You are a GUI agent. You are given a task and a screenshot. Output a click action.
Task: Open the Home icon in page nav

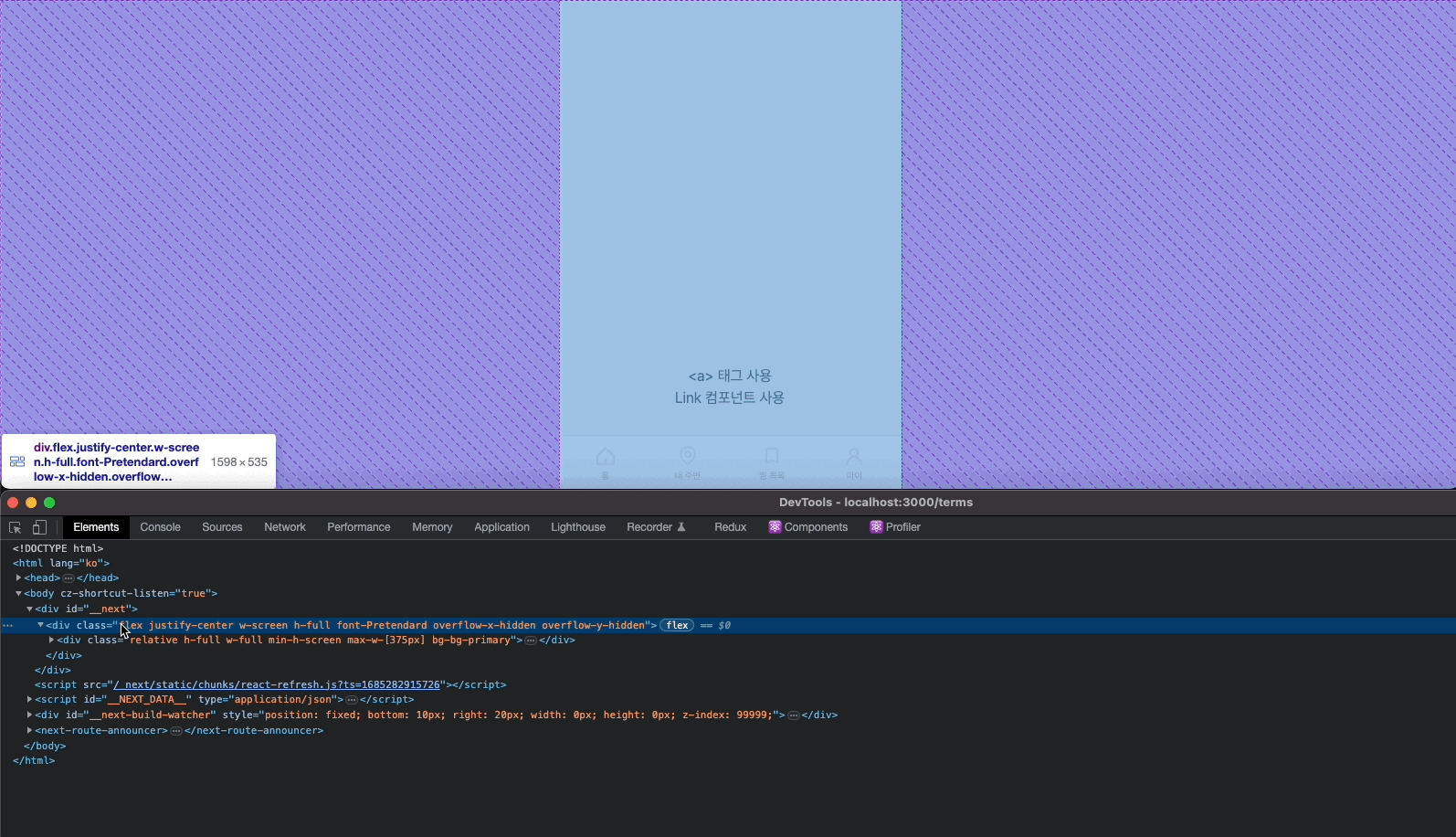click(606, 456)
